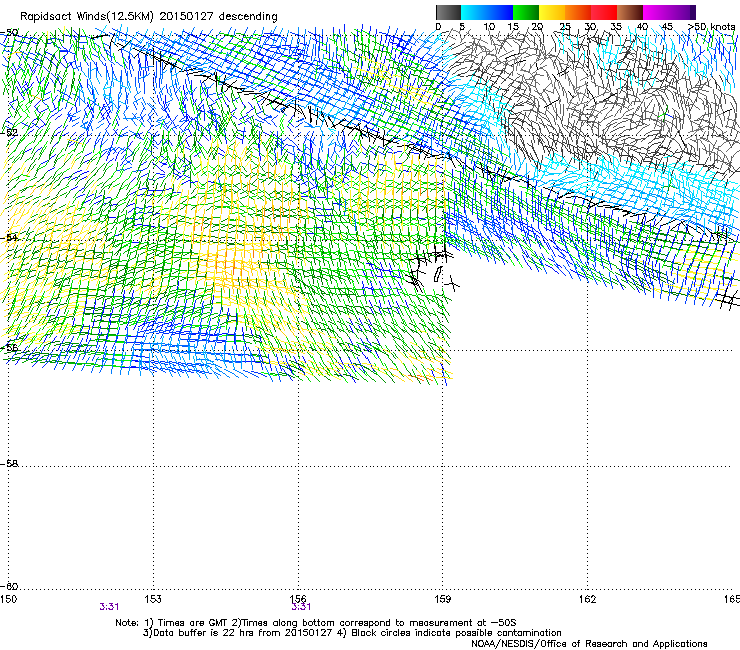Image resolution: width=740 pixels, height=650 pixels.
Task: Click the note line '3)Data buffer is 22 hrs'
Action: click(352, 633)
